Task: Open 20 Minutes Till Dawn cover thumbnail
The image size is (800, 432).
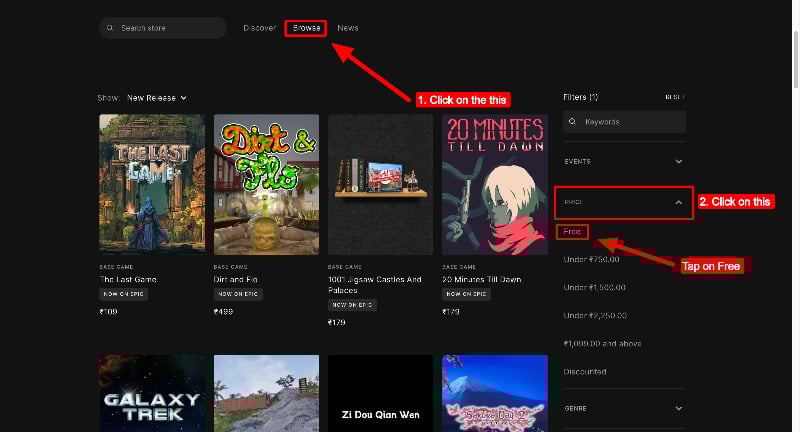Action: [495, 184]
